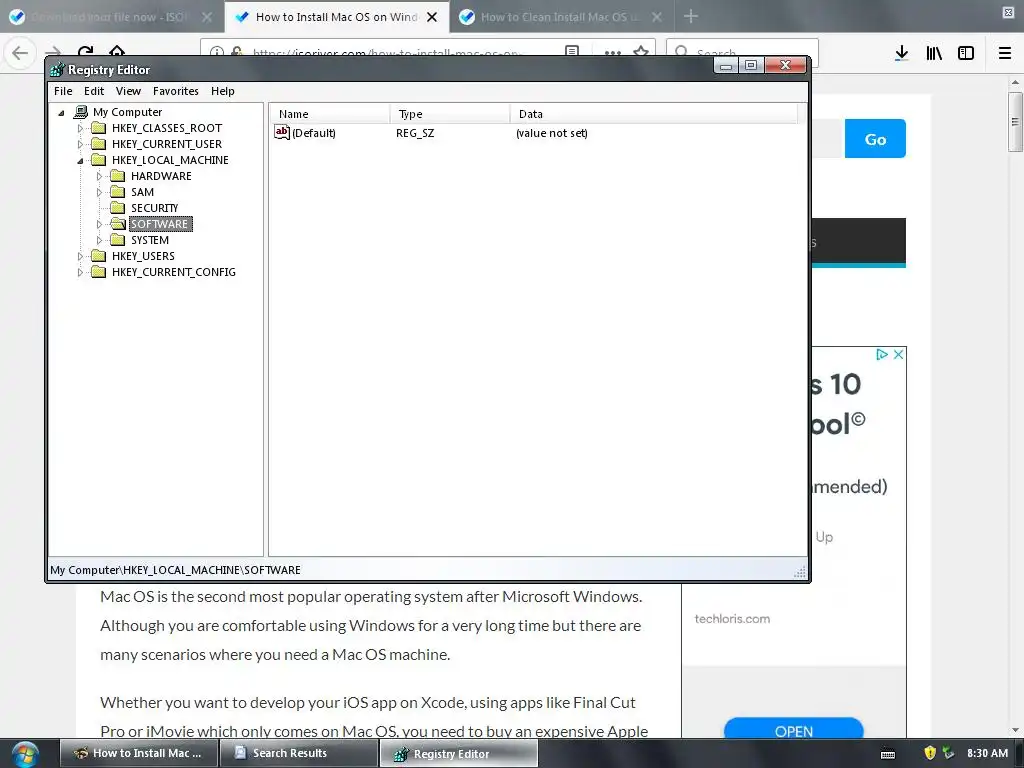
Task: Click the security shield tray icon
Action: coord(930,753)
